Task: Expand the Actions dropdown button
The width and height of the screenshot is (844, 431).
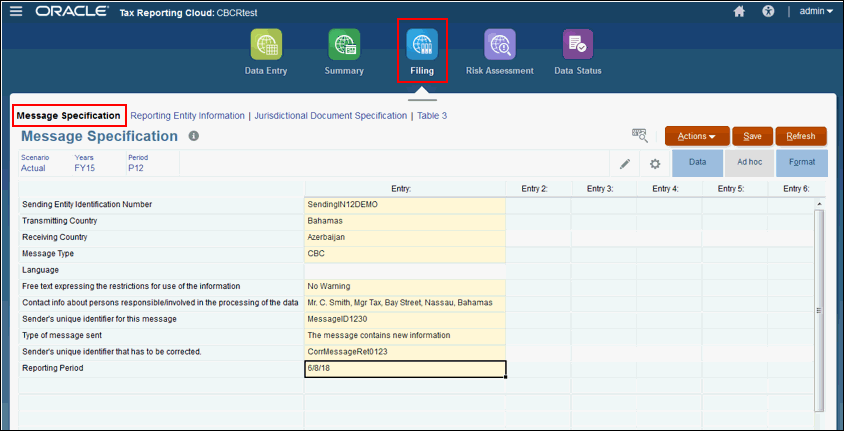Action: click(697, 136)
